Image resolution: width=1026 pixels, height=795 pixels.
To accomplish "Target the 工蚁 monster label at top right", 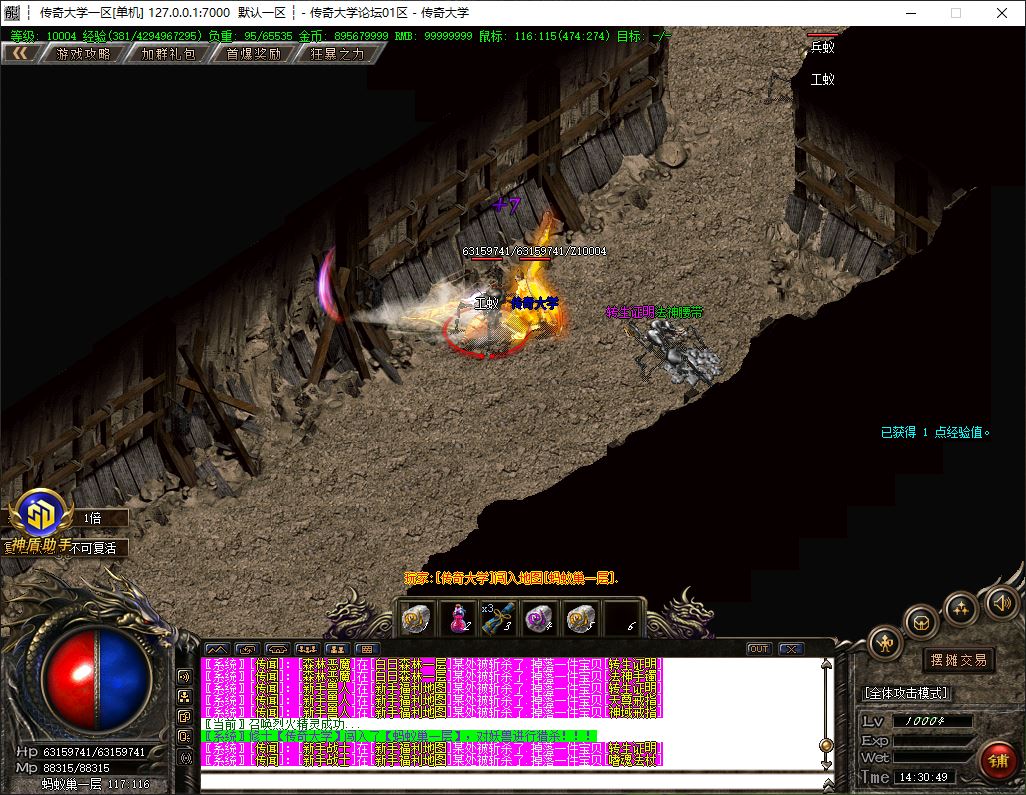I will click(823, 79).
